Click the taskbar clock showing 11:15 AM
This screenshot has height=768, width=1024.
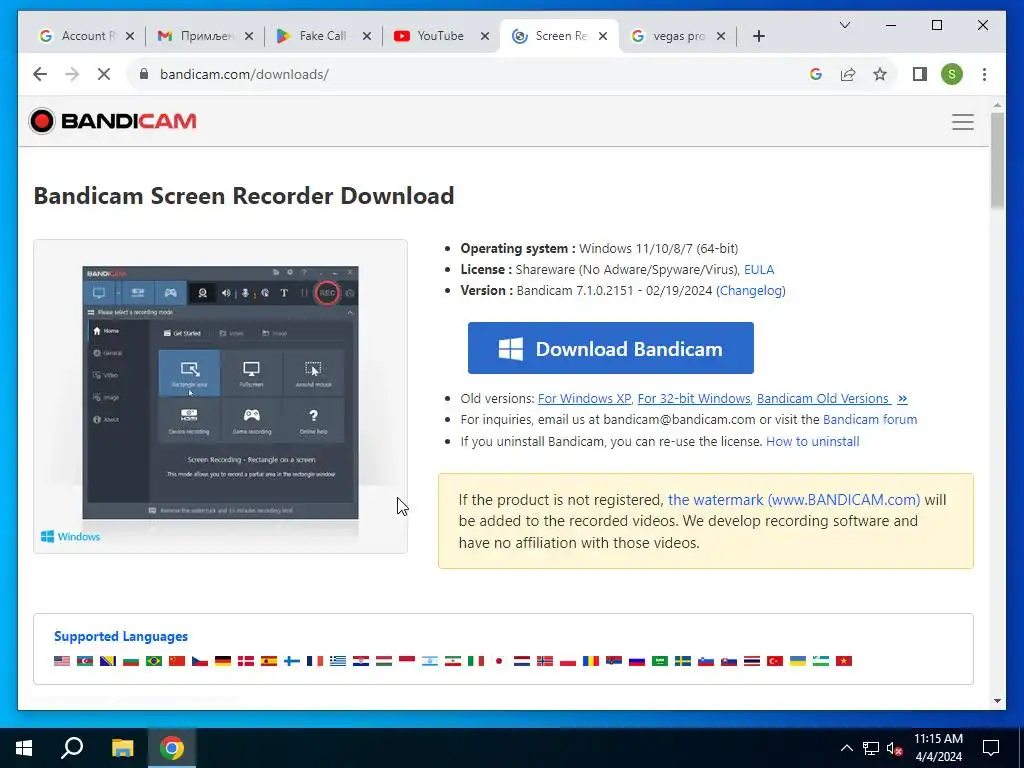tap(938, 748)
